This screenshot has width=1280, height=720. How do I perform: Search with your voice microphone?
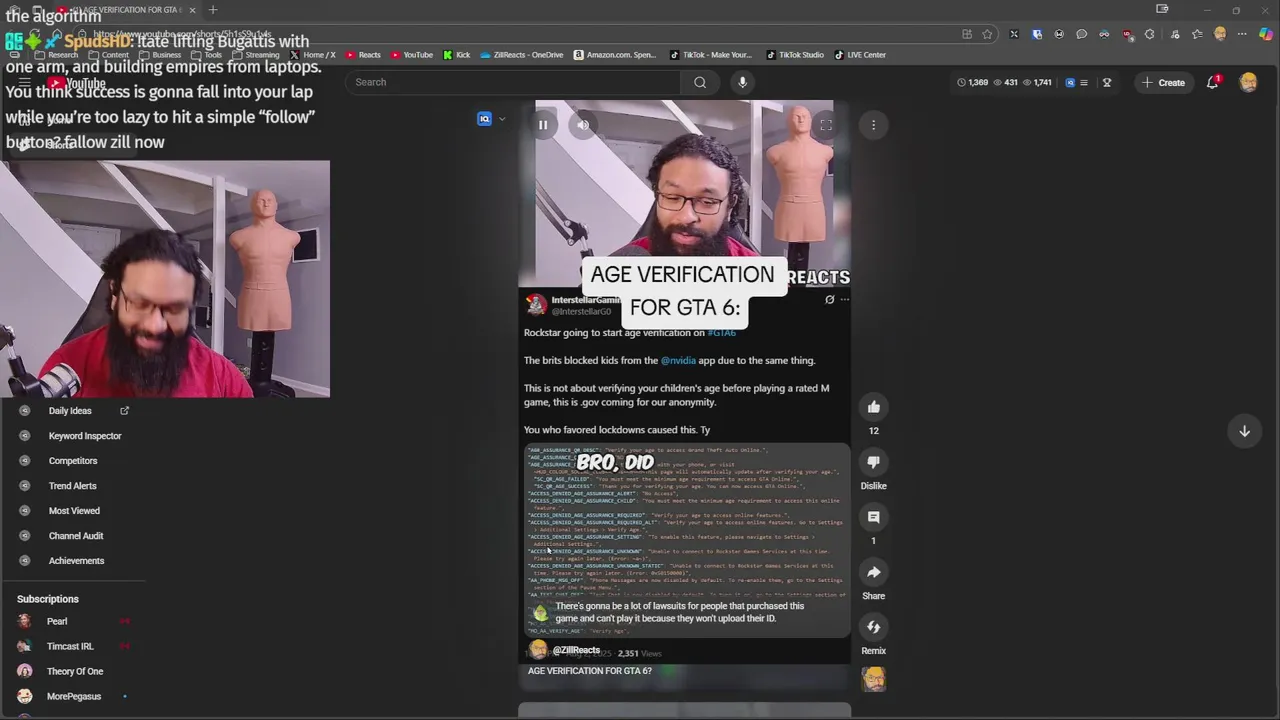click(742, 82)
